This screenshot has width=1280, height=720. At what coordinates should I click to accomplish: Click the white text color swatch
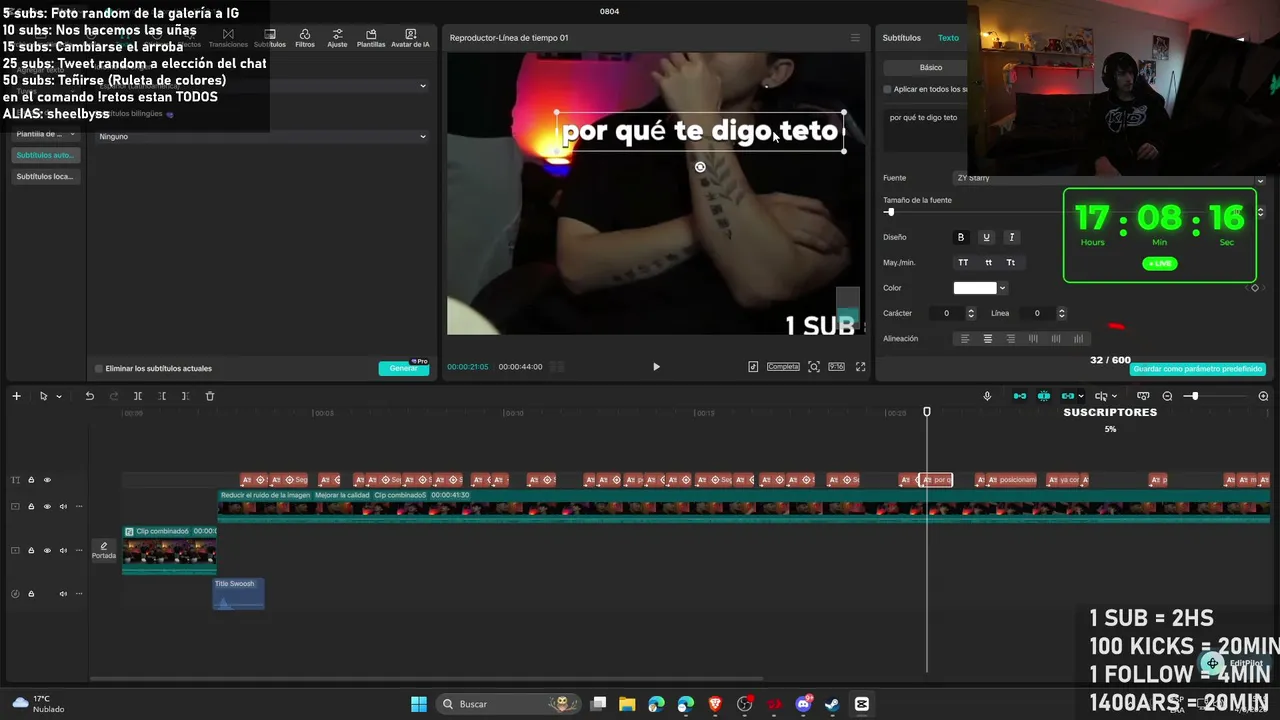975,288
